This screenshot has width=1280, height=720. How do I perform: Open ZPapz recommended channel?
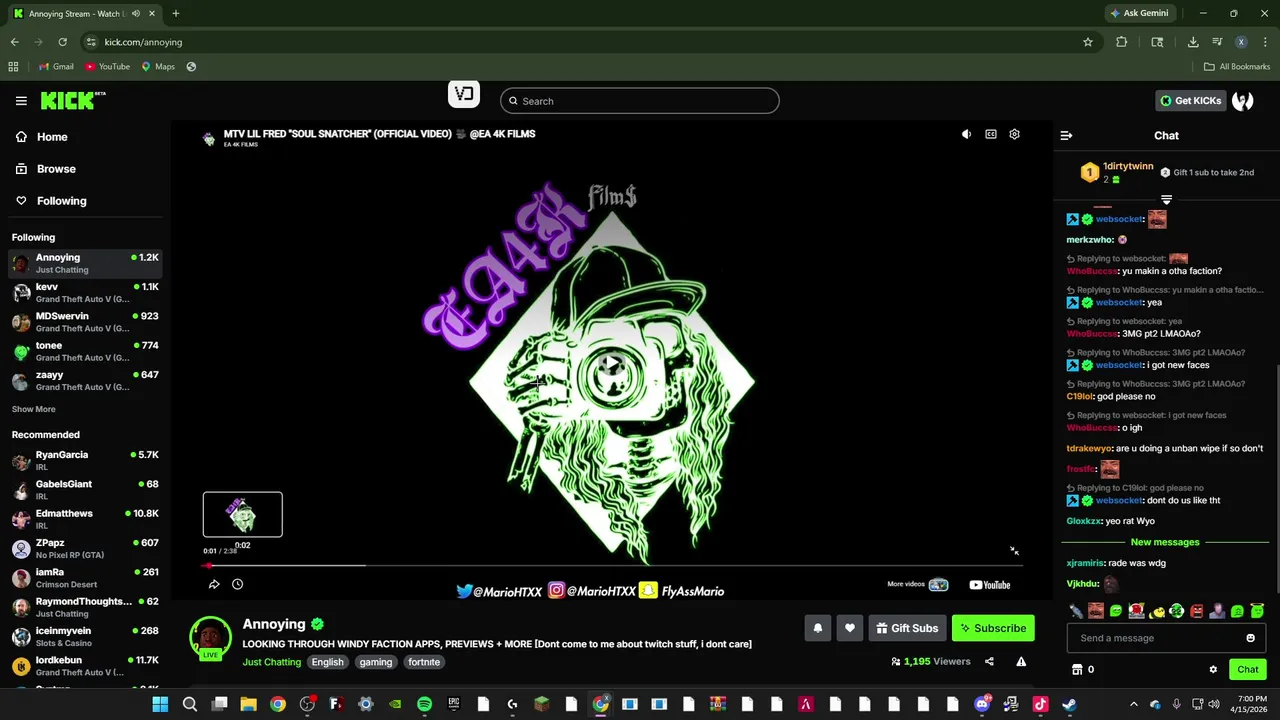85,549
